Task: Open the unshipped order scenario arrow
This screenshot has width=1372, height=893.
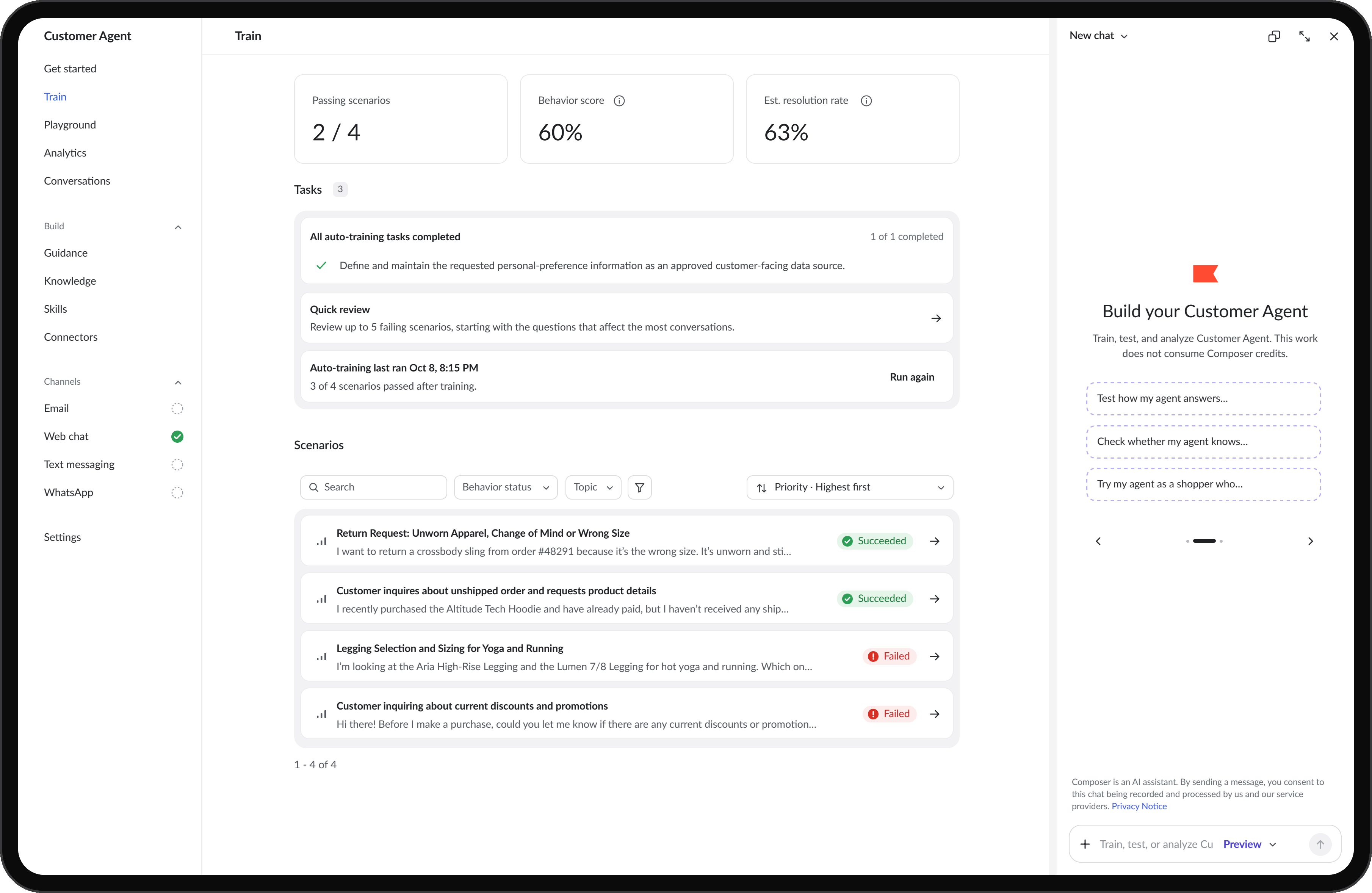Action: [935, 598]
